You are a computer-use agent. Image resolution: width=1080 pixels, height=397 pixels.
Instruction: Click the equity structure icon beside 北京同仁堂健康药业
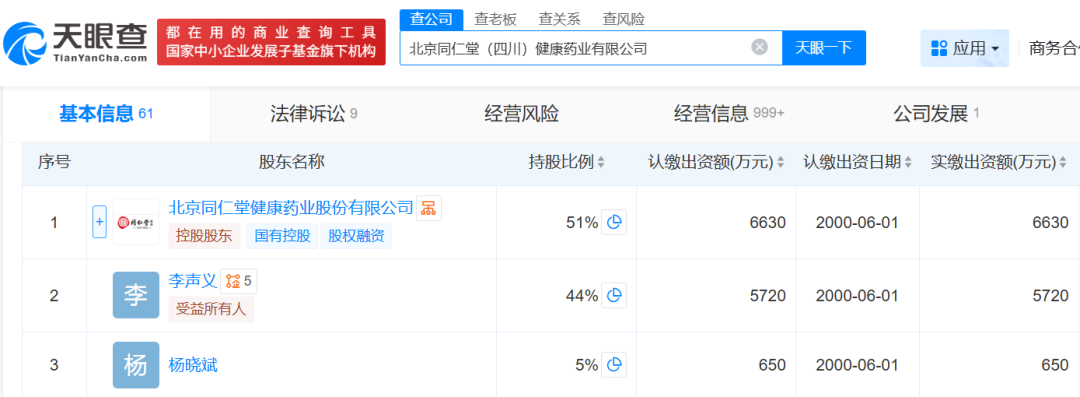tap(429, 207)
